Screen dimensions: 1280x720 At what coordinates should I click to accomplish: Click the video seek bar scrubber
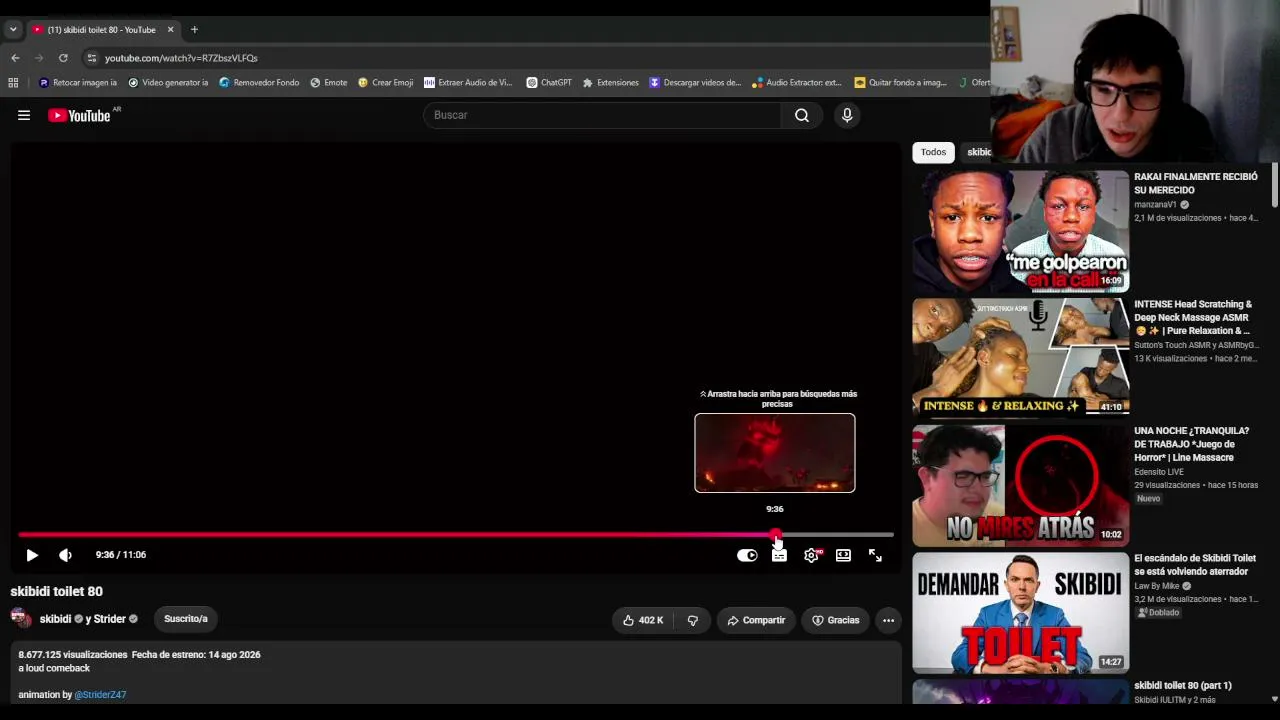776,535
